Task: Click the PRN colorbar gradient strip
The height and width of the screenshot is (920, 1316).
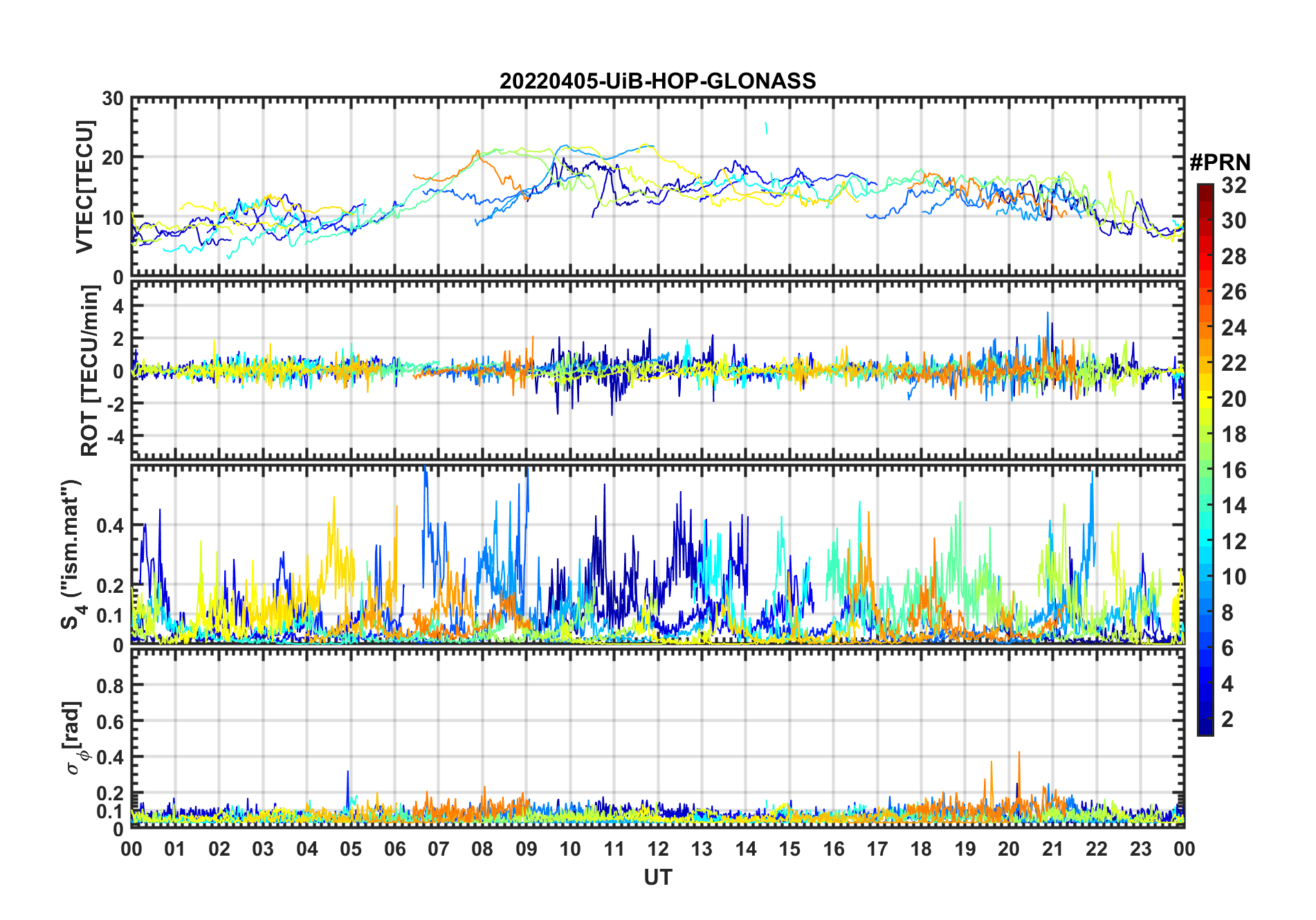Action: pos(1205,459)
